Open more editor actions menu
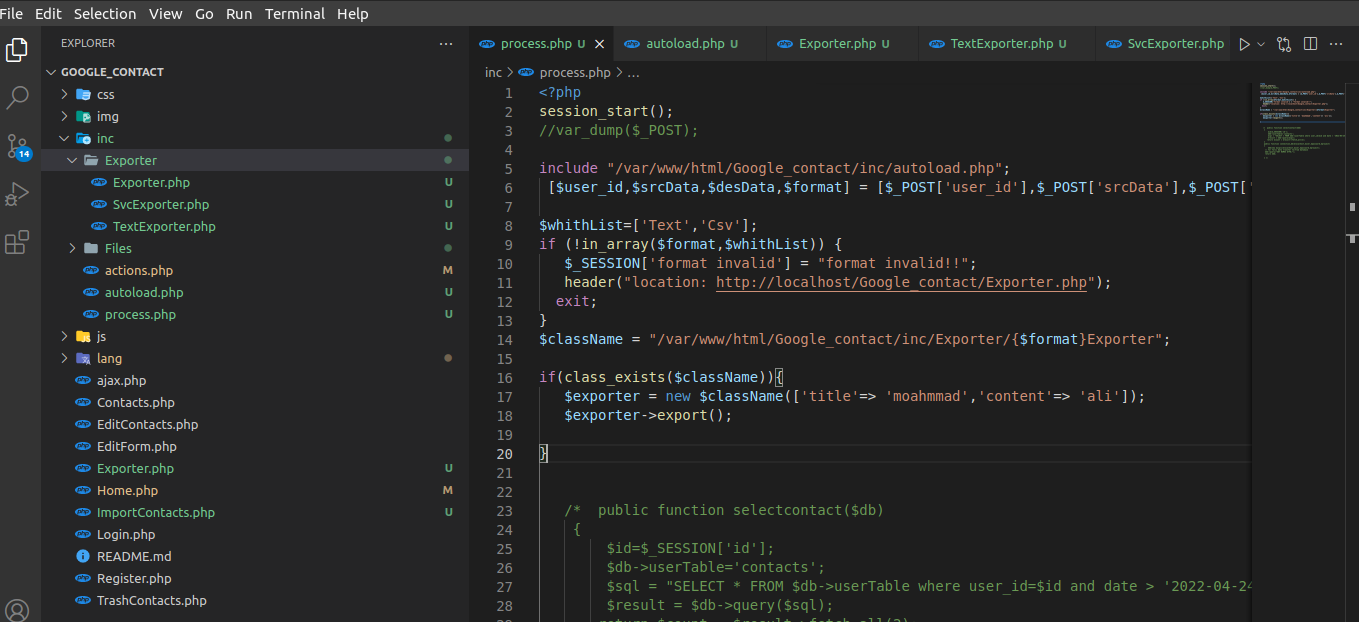The height and width of the screenshot is (622, 1359). (1337, 44)
